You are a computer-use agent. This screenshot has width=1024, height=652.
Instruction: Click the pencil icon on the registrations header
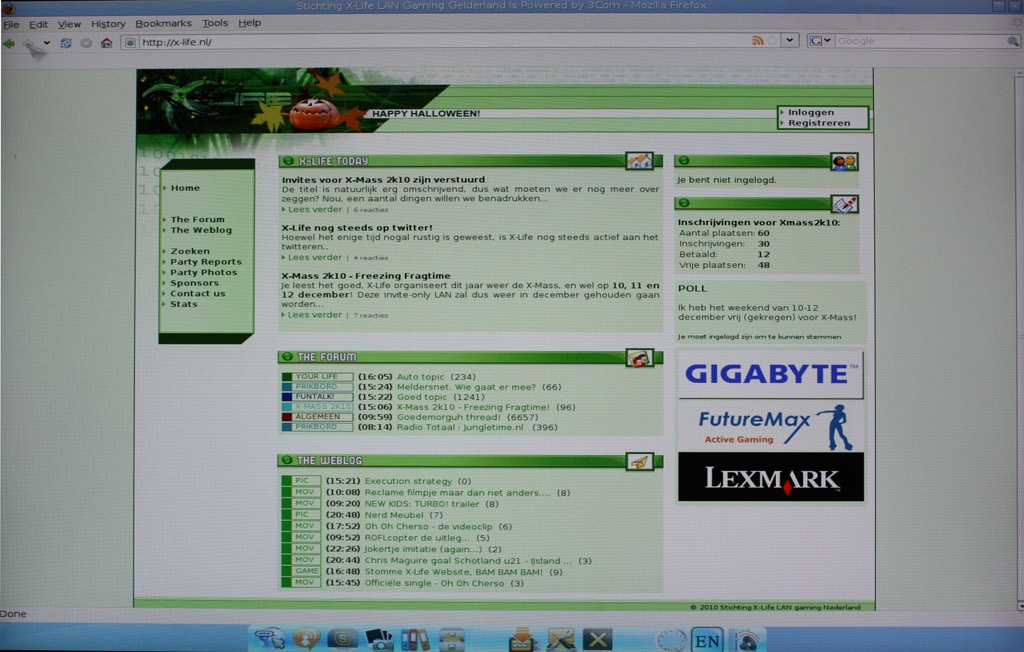pyautogui.click(x=844, y=204)
